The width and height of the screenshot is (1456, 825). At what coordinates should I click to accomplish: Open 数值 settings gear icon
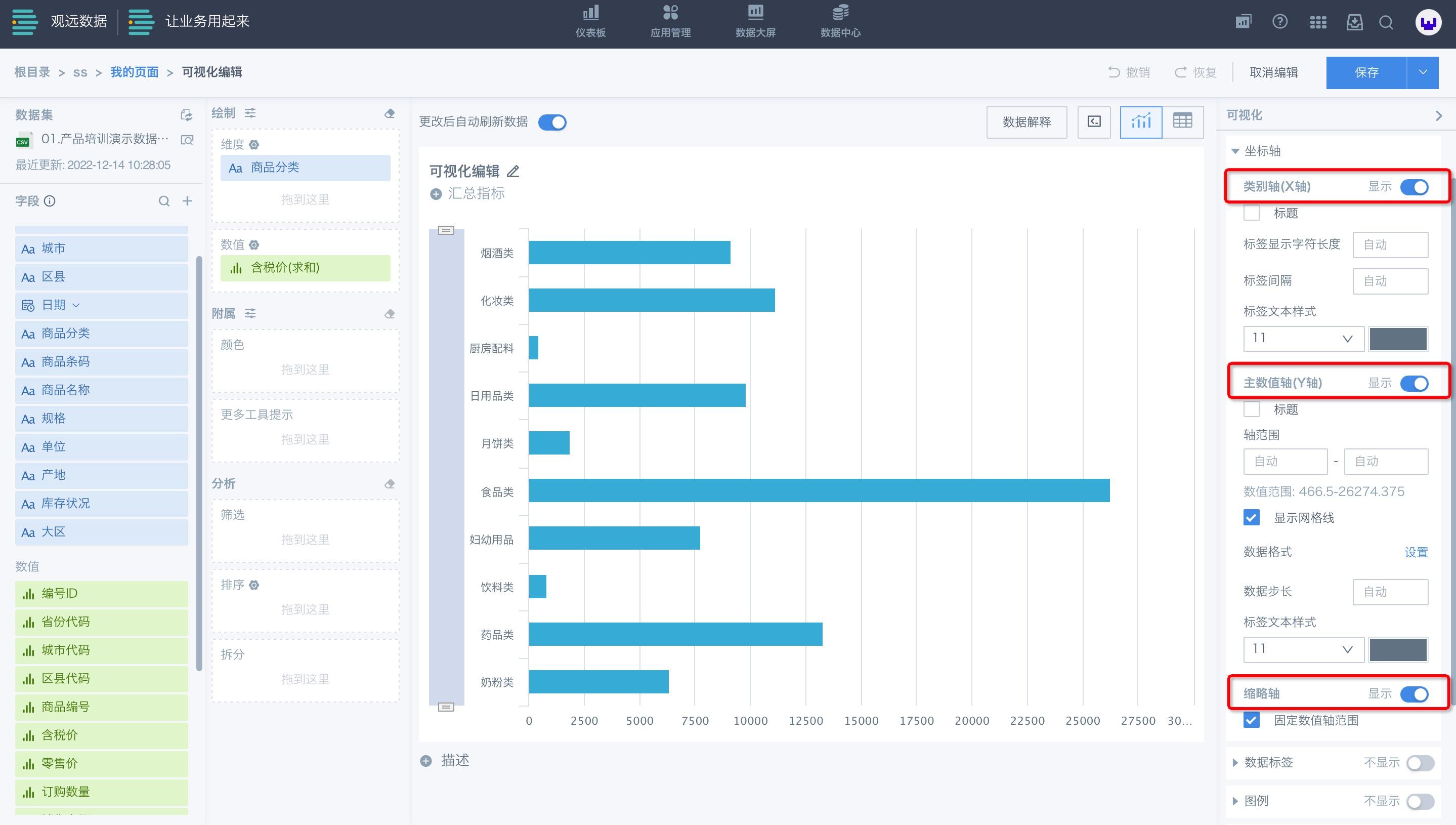(x=254, y=245)
